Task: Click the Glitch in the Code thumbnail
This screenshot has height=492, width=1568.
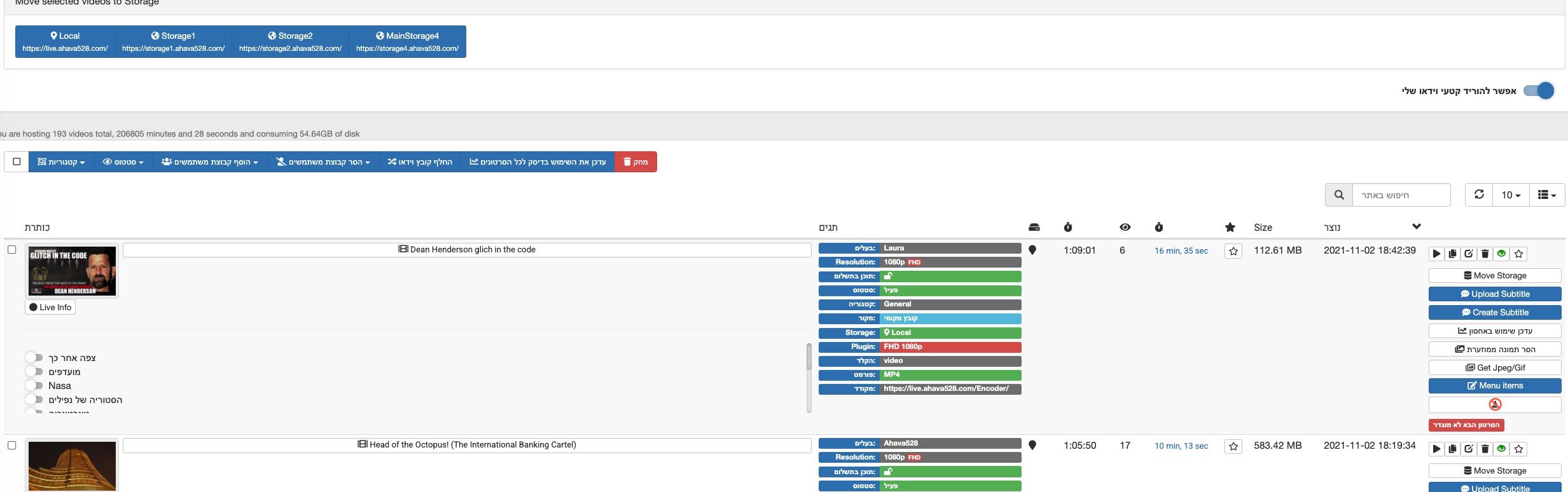Action: point(72,271)
